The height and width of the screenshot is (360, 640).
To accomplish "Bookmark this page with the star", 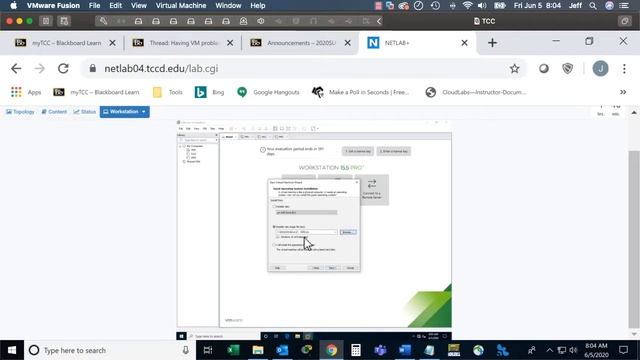I will pos(514,69).
